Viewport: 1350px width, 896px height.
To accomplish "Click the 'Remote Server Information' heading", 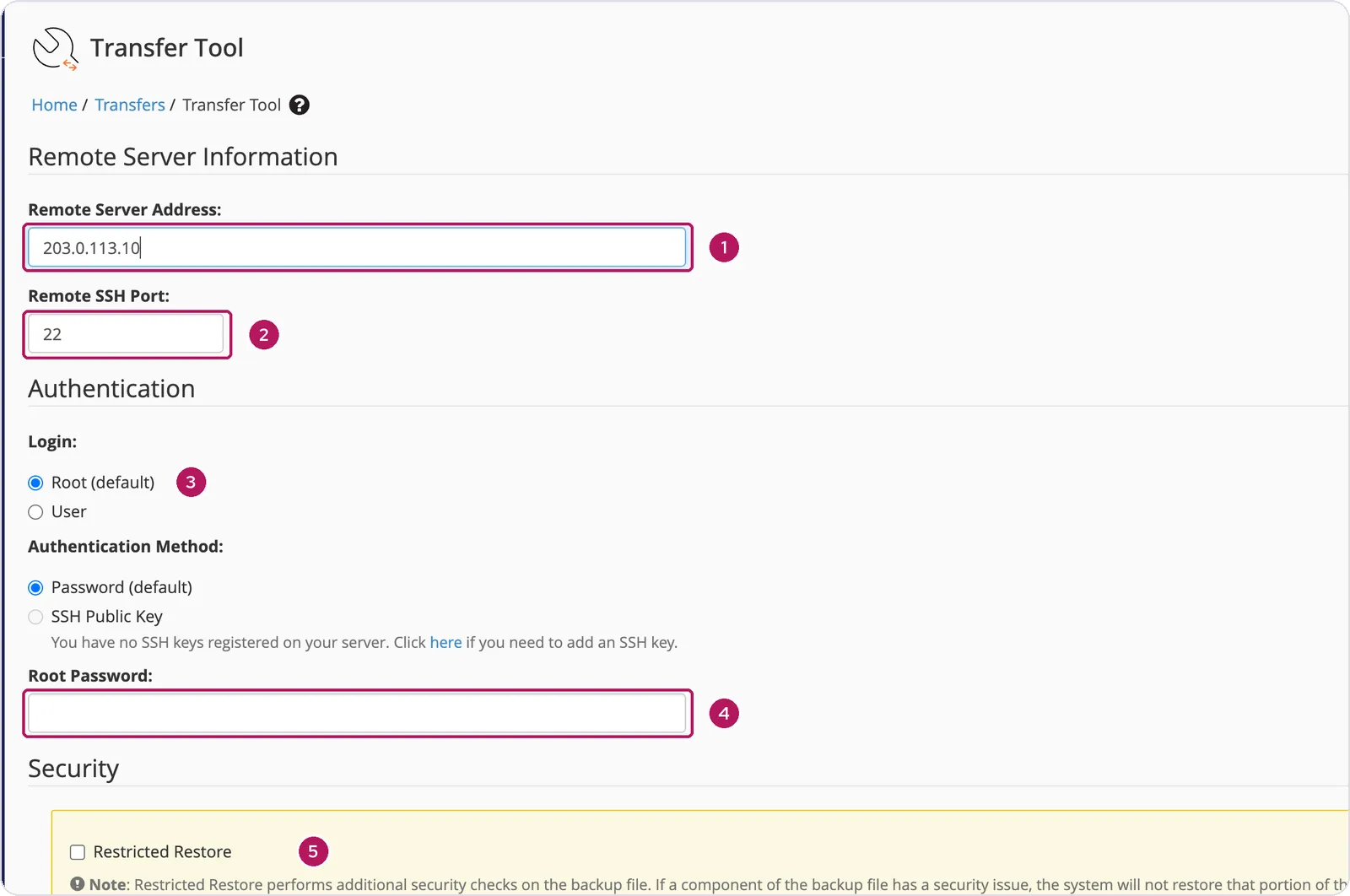I will point(183,157).
